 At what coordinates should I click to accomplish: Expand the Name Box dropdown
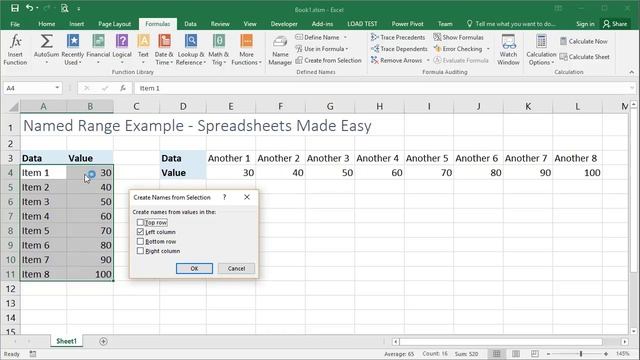(x=57, y=88)
